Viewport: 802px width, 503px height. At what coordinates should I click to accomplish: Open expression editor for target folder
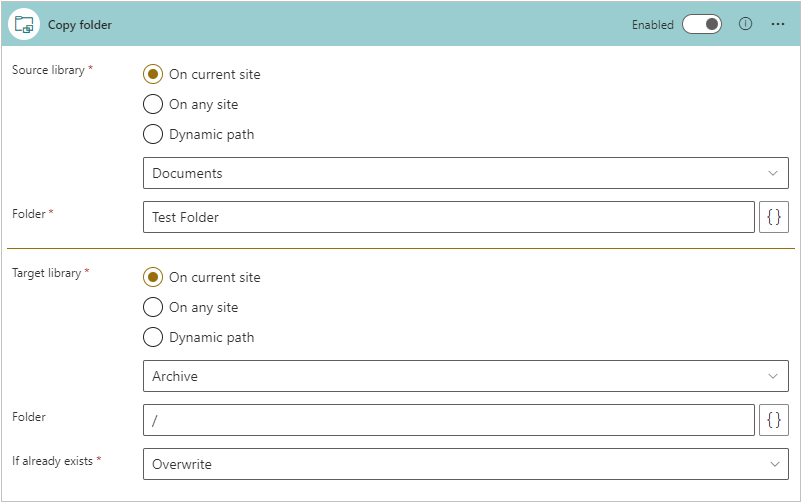tap(774, 420)
